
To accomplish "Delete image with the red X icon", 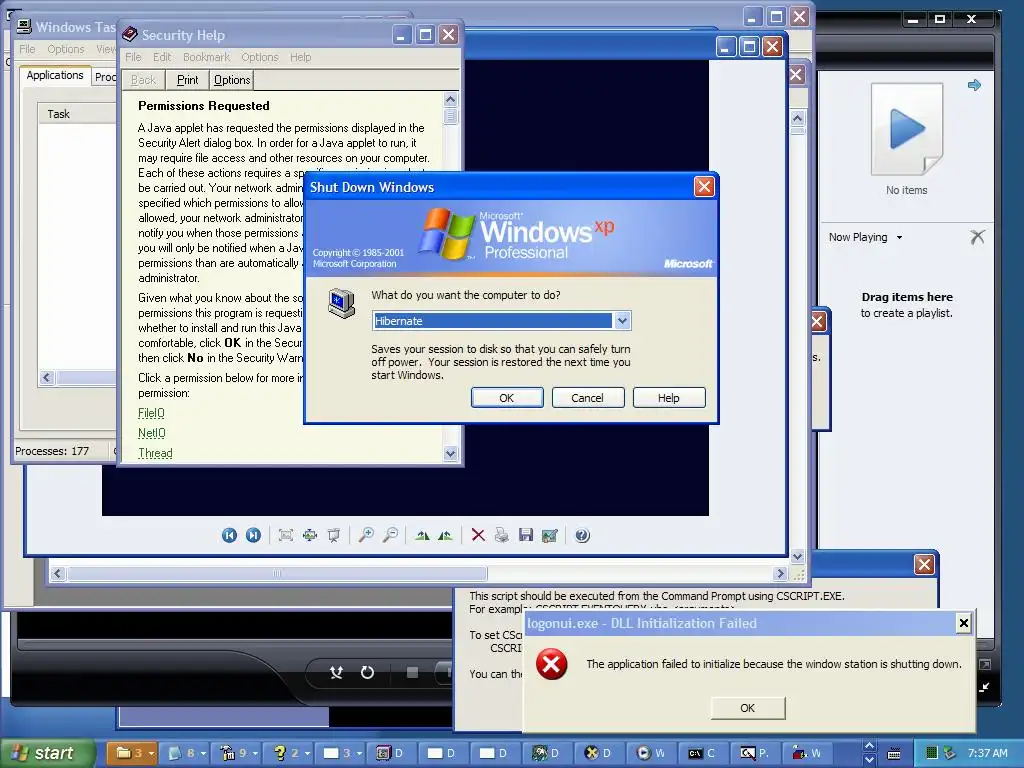I will click(x=478, y=536).
